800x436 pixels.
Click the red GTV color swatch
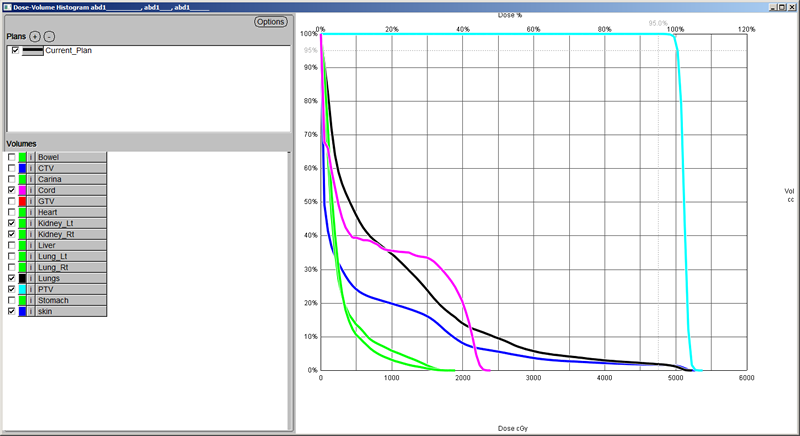point(22,201)
